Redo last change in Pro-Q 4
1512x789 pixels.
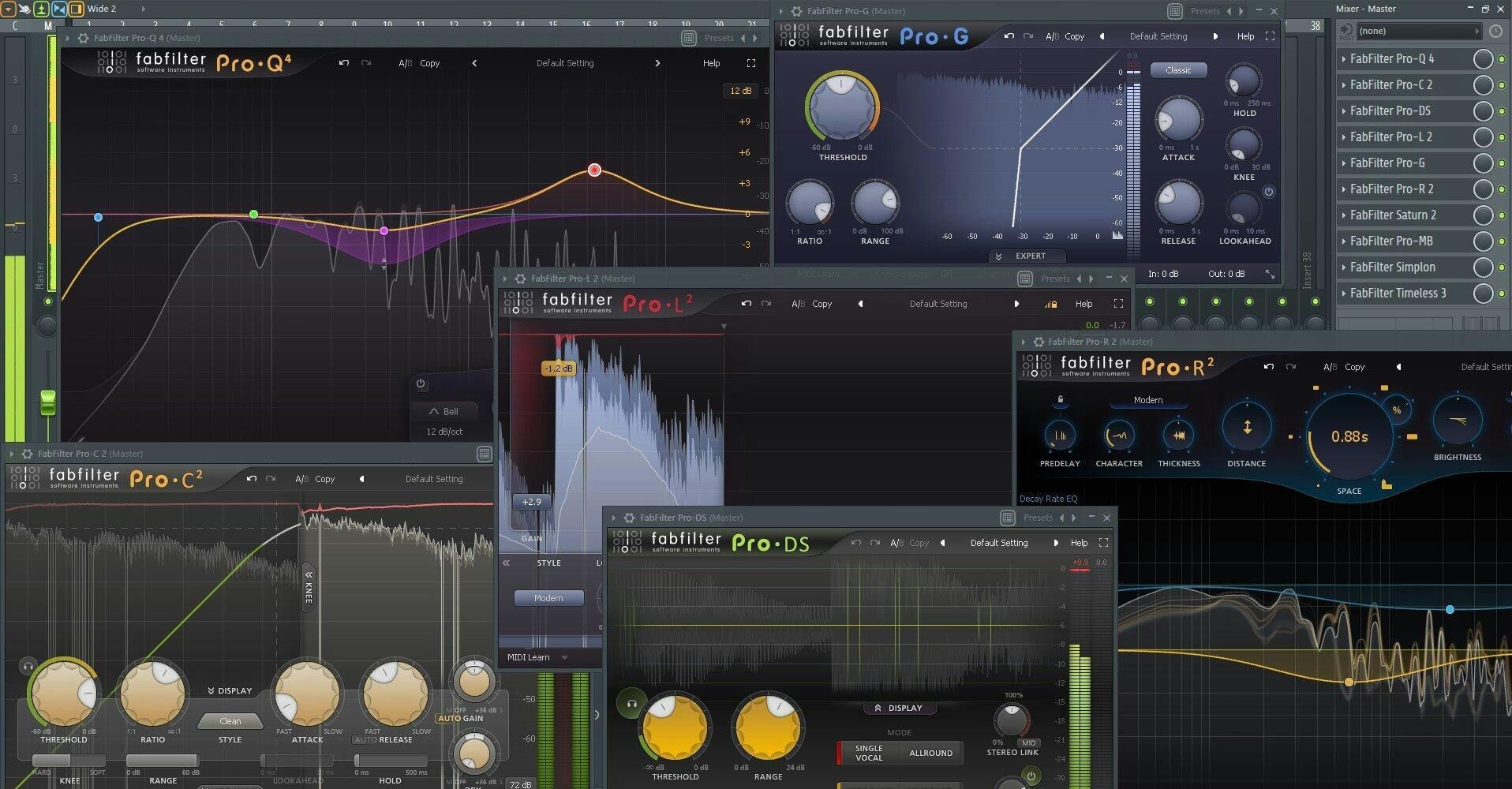click(366, 63)
